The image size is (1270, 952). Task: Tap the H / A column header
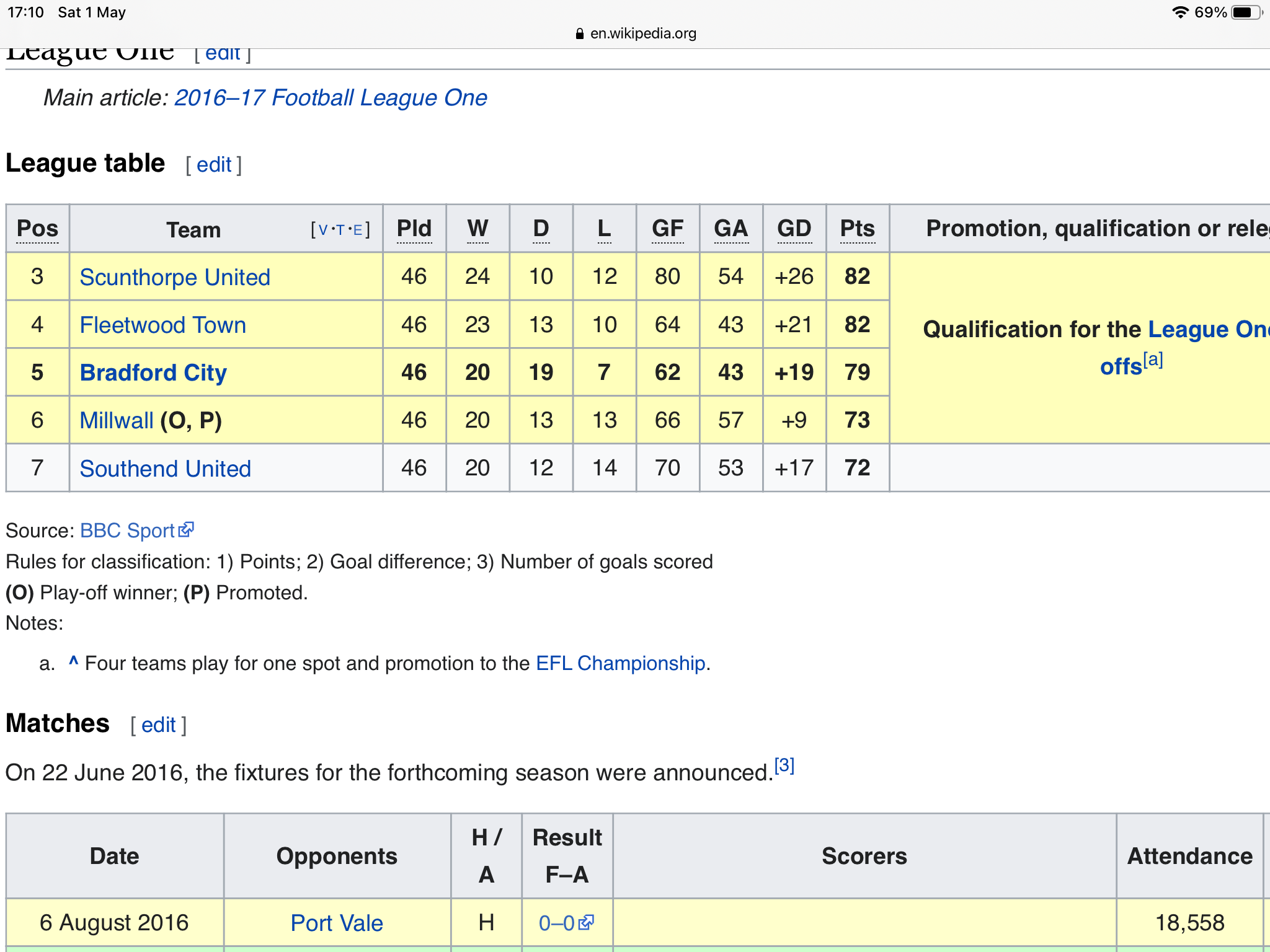click(487, 856)
